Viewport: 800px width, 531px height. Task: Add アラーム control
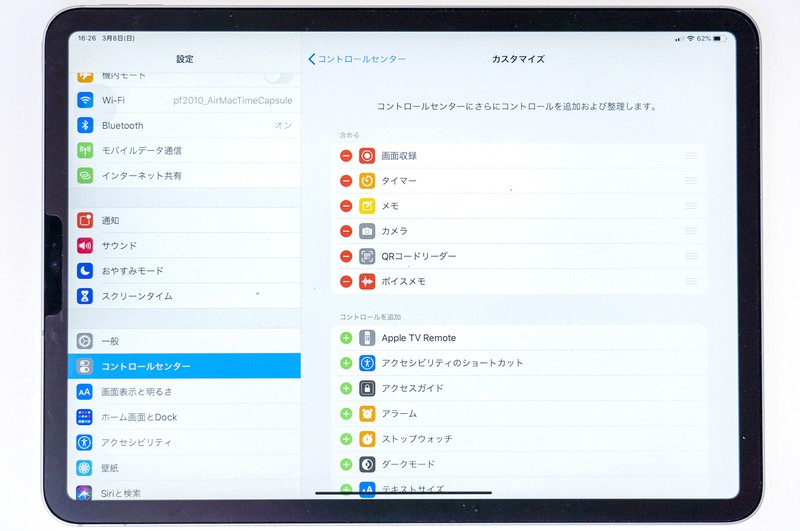pos(346,413)
